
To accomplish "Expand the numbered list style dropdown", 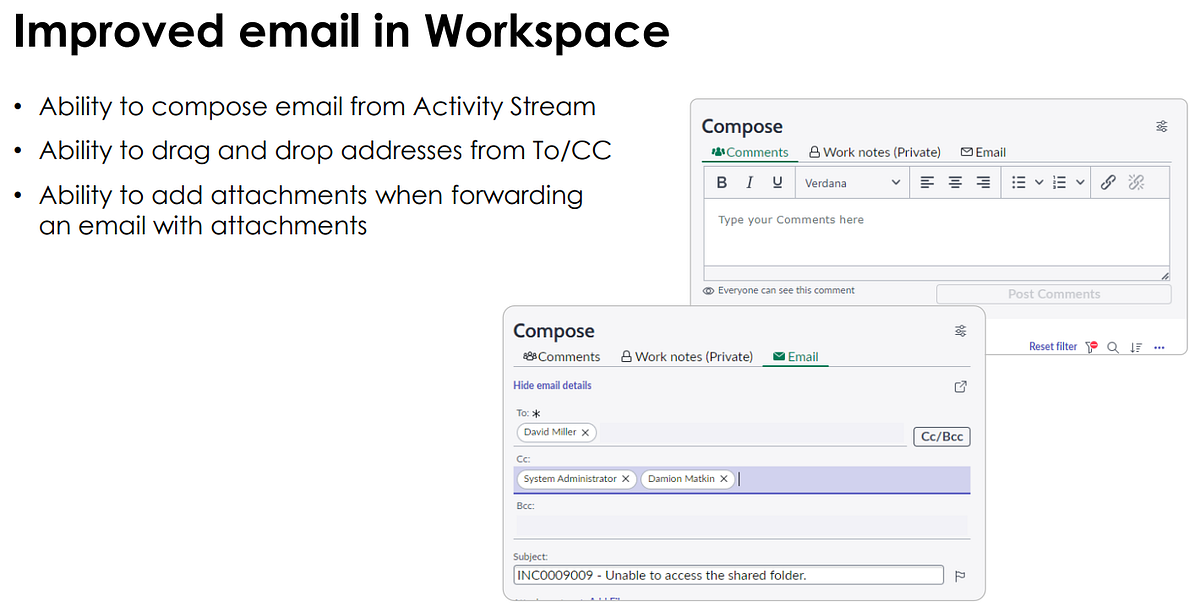I will click(x=1080, y=183).
